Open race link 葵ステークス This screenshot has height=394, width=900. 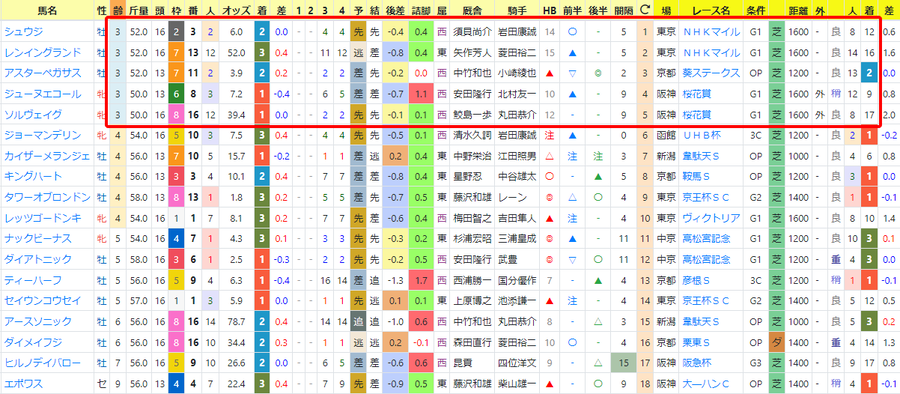[x=711, y=74]
